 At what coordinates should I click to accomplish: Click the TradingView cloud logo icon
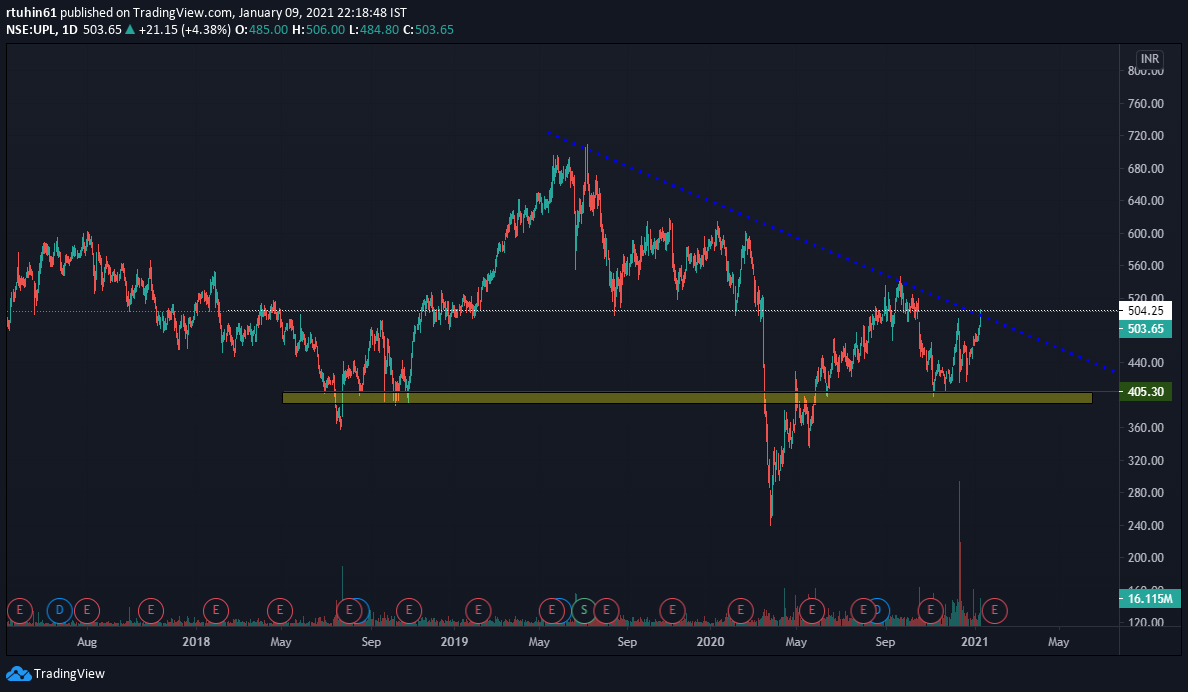coord(18,673)
